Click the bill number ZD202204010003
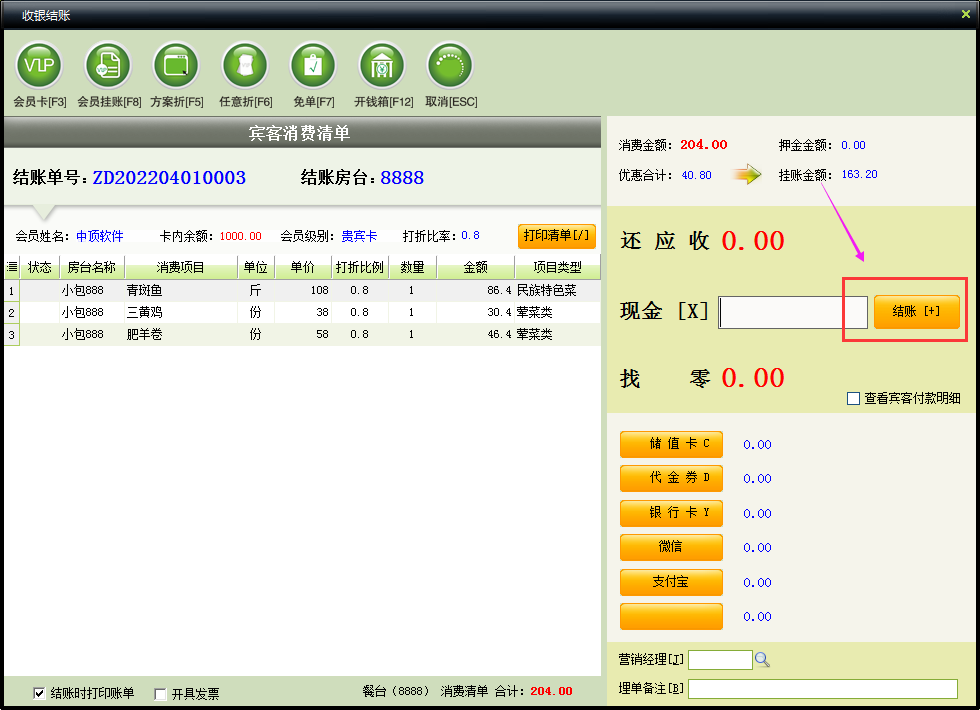Image resolution: width=980 pixels, height=710 pixels. tap(169, 178)
